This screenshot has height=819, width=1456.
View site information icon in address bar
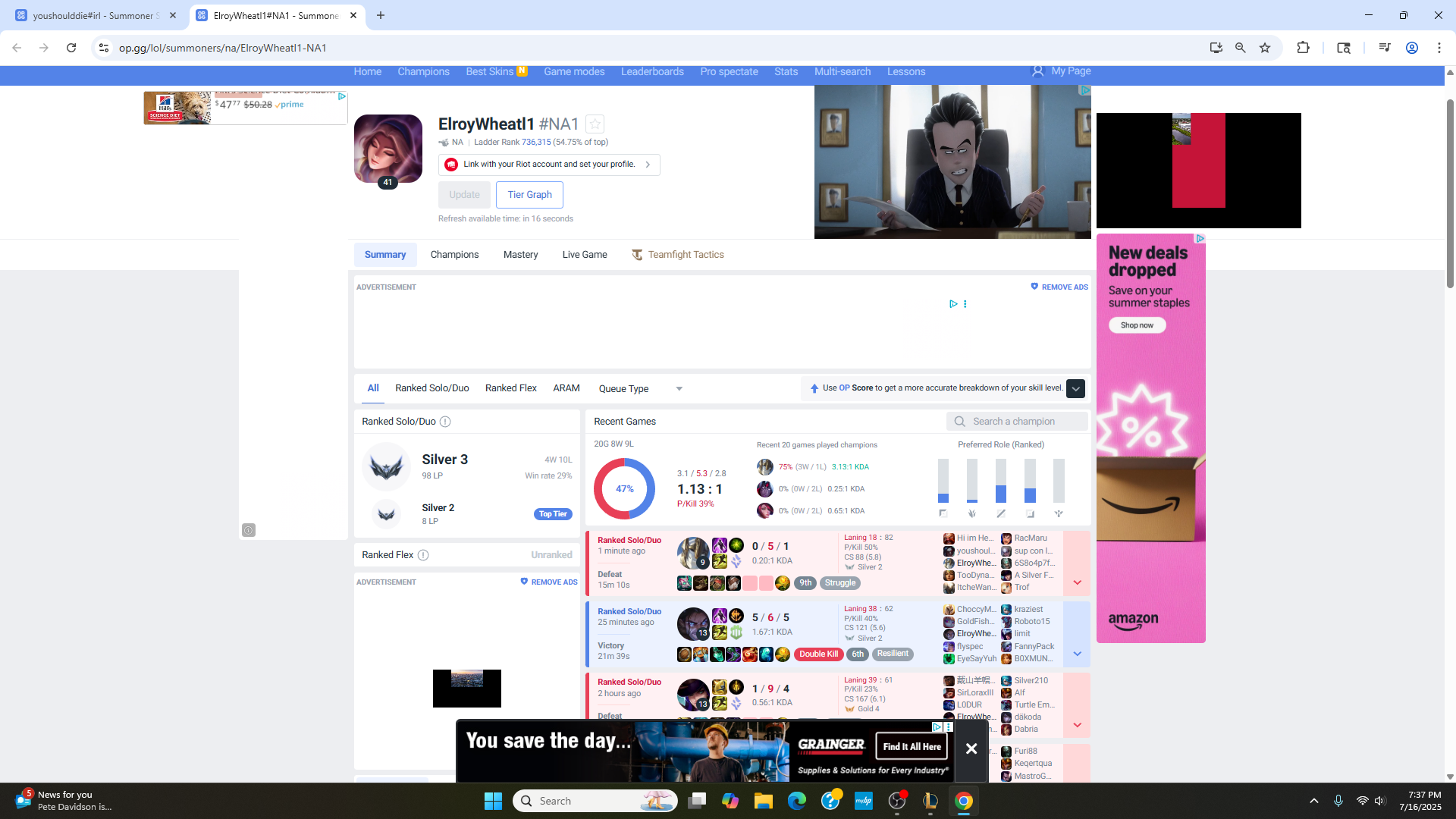104,48
